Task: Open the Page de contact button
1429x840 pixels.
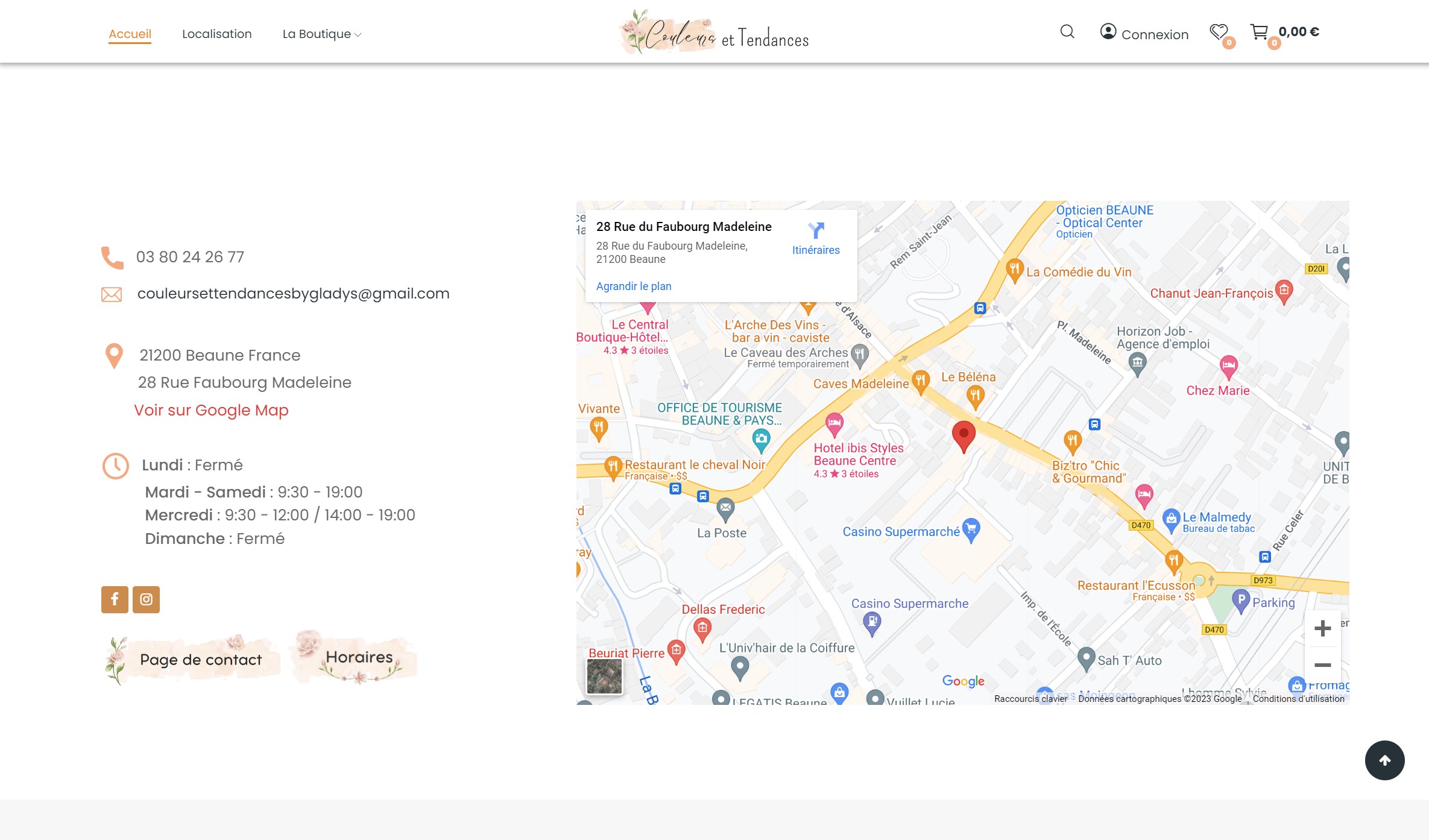Action: pos(200,660)
